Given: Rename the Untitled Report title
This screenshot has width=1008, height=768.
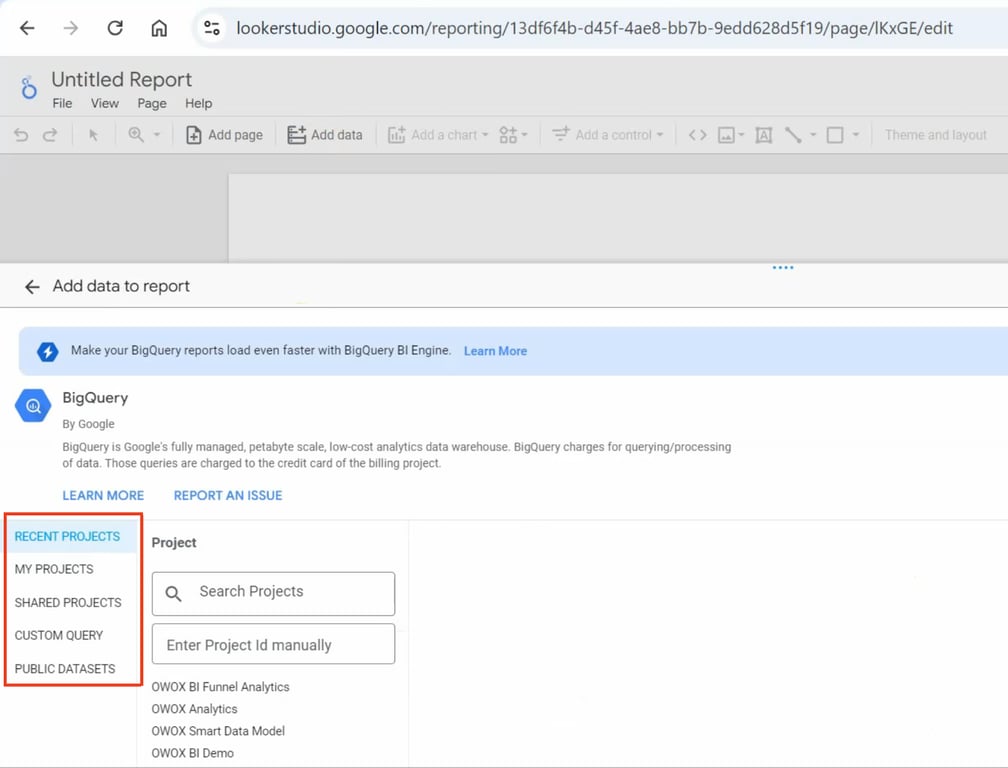Looking at the screenshot, I should tap(122, 80).
